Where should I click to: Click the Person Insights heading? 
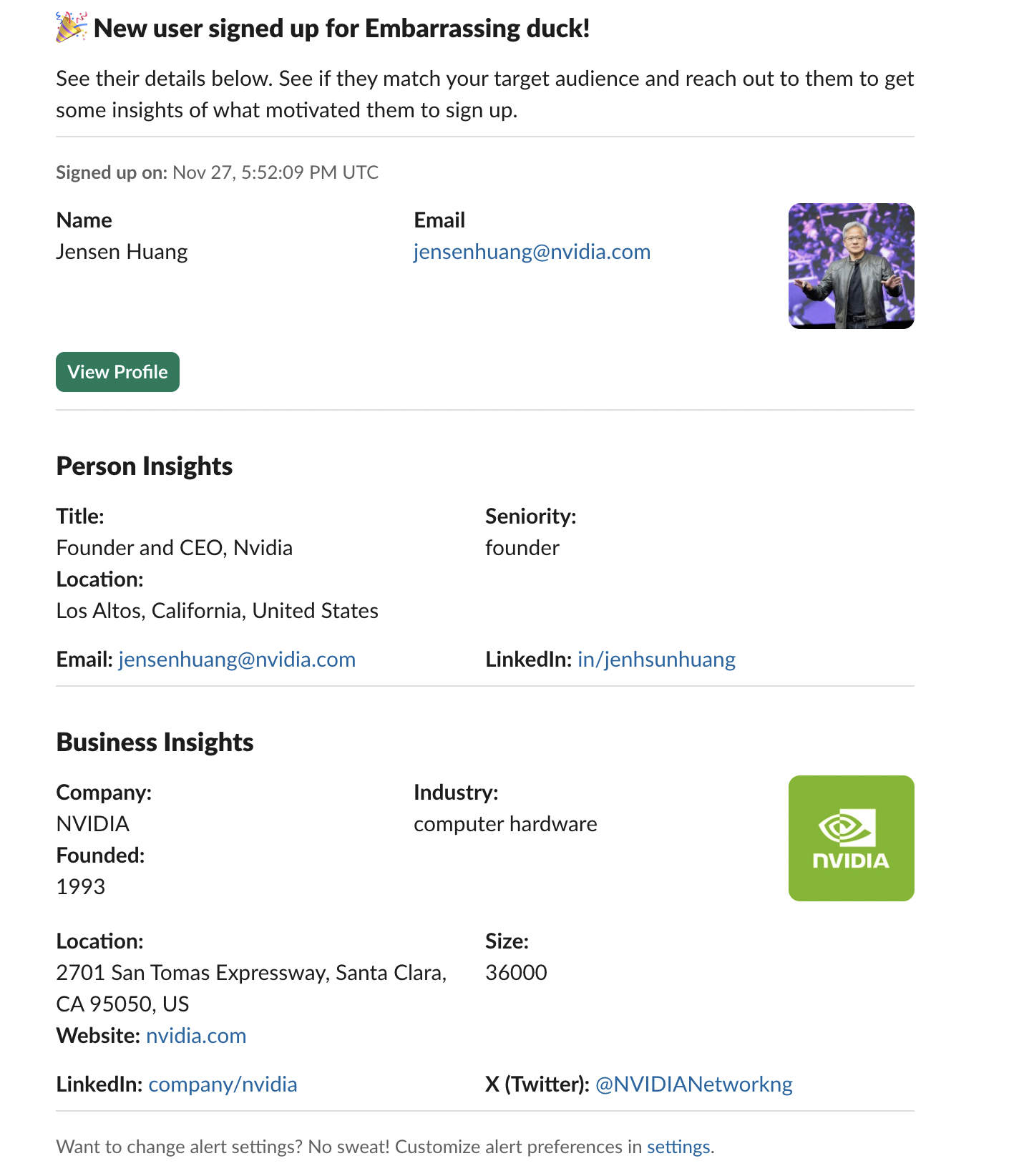145,466
